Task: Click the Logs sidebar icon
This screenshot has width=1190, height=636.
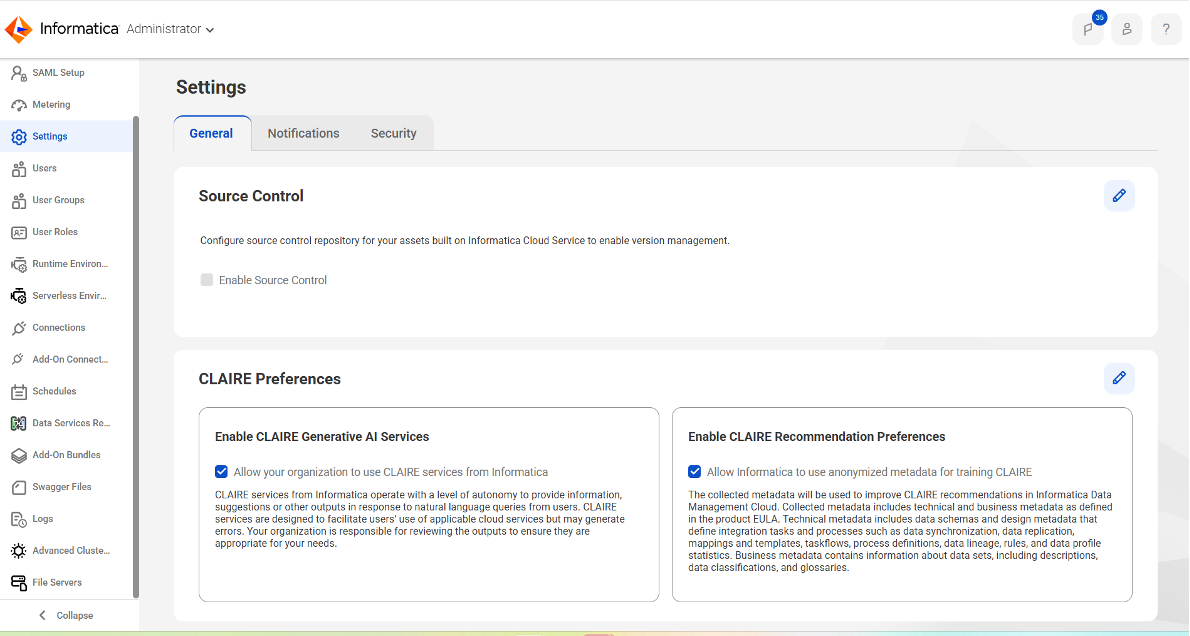Action: coord(18,519)
